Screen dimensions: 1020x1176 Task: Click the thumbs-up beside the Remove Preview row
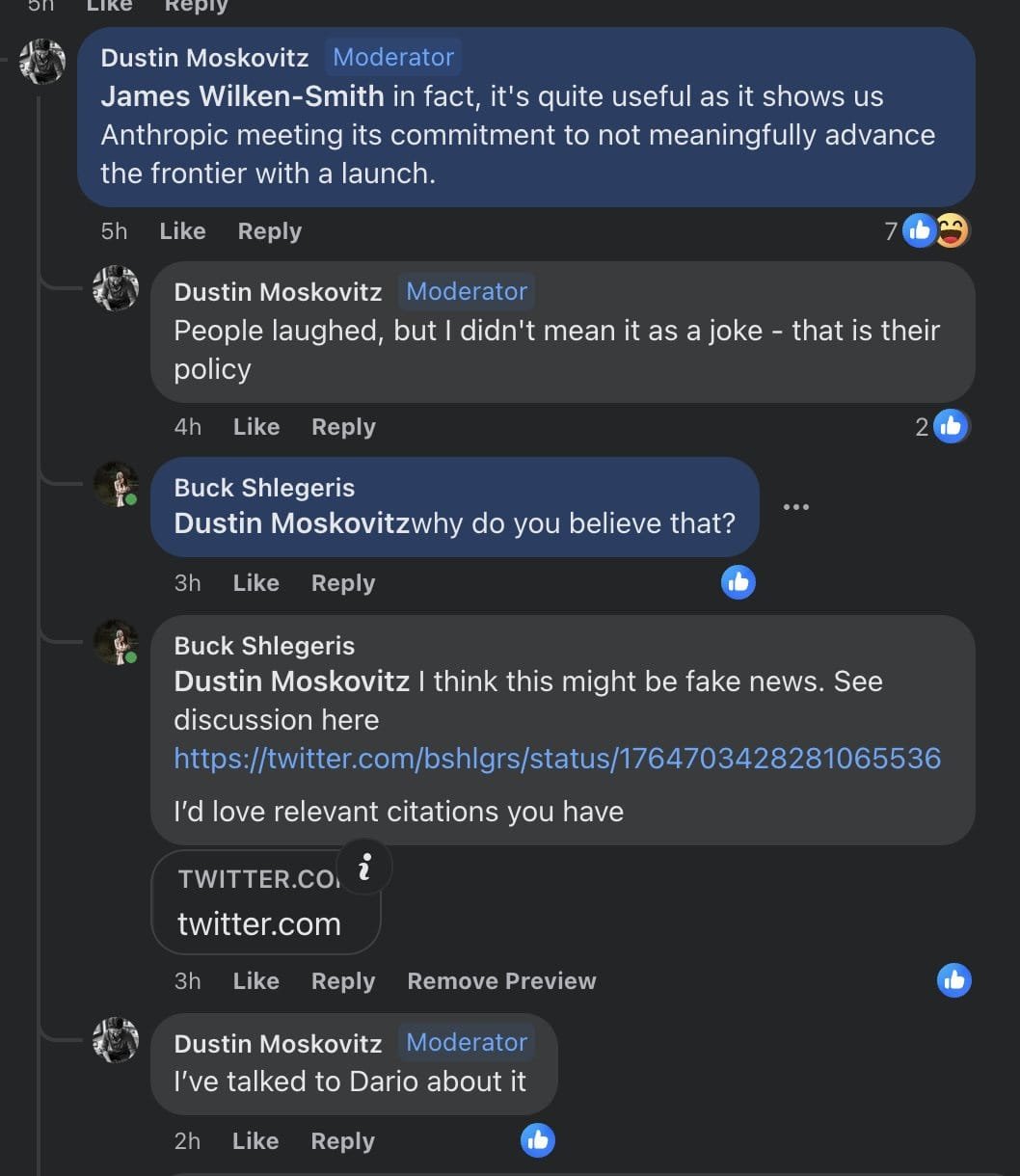tap(953, 980)
